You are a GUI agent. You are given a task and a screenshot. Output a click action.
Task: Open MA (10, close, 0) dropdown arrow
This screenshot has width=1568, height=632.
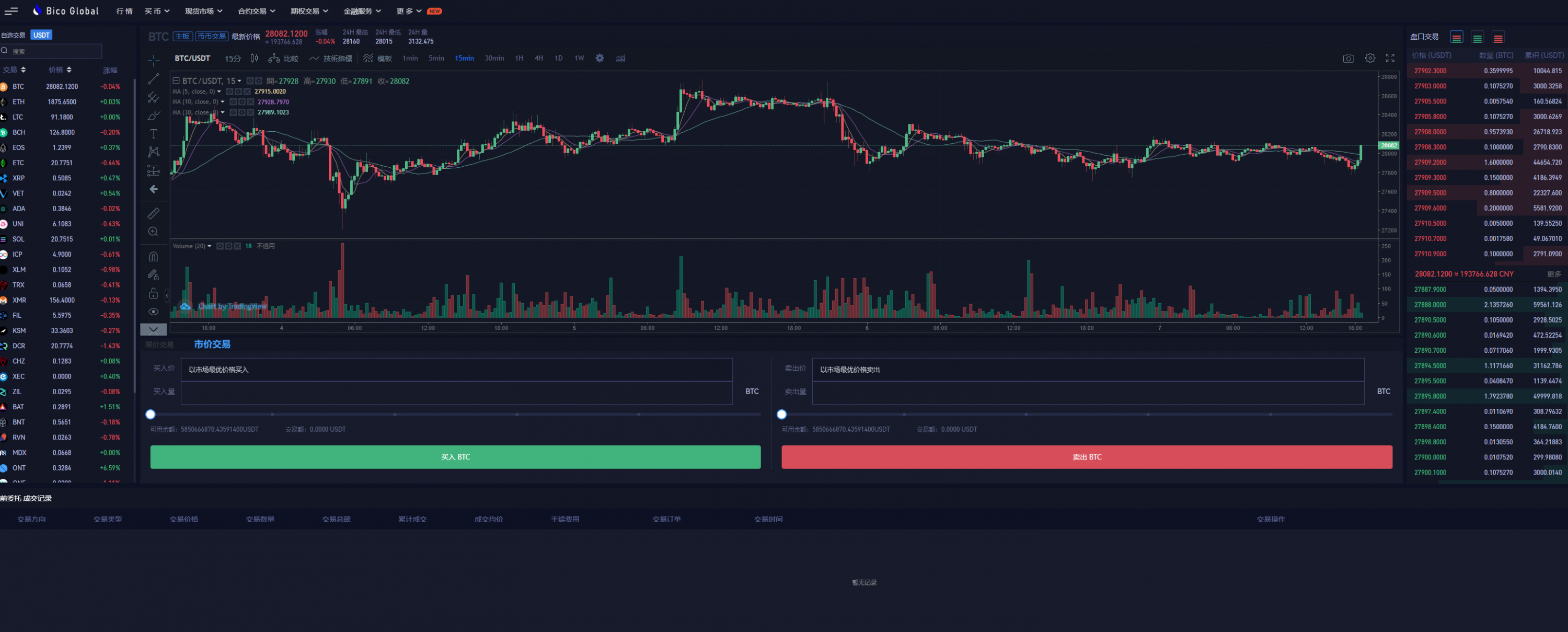223,102
